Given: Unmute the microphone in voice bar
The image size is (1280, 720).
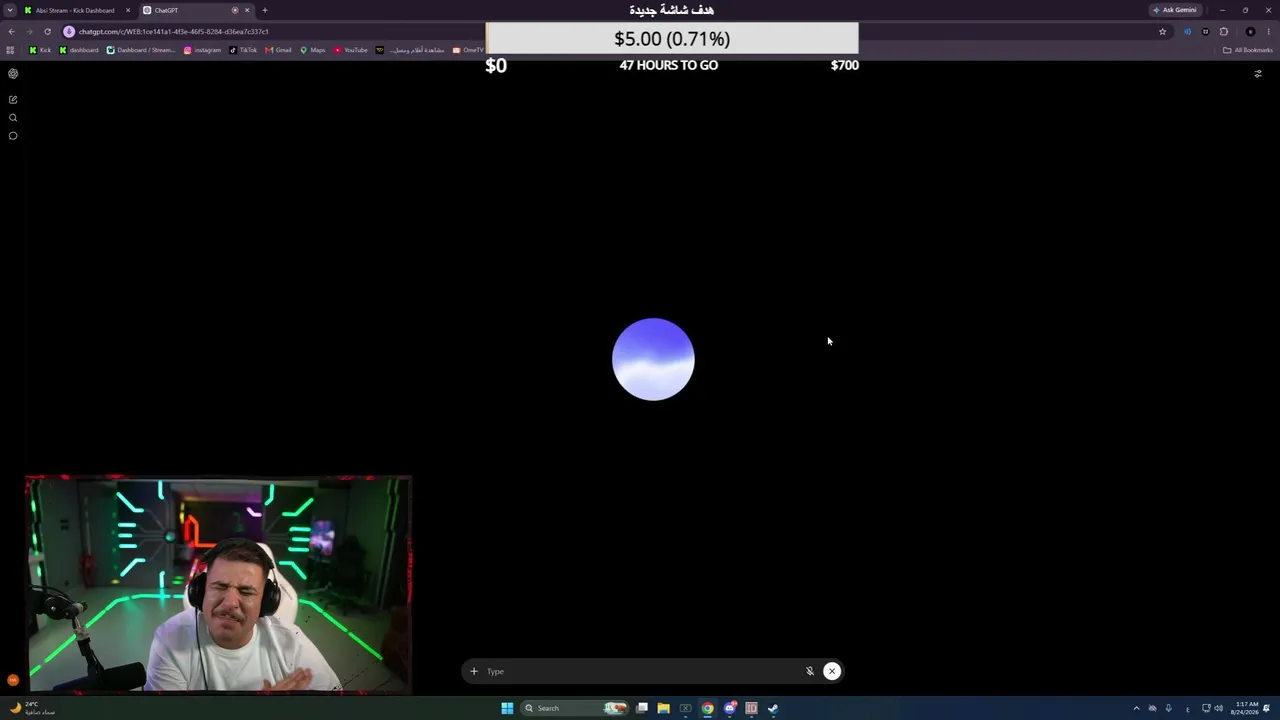Looking at the screenshot, I should 810,671.
